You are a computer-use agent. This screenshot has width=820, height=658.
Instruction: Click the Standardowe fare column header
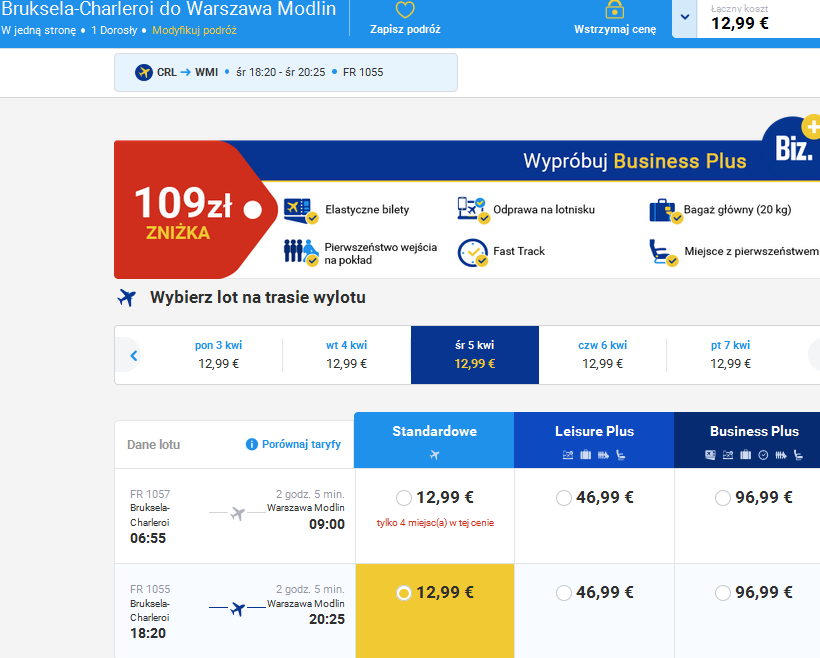[x=434, y=440]
